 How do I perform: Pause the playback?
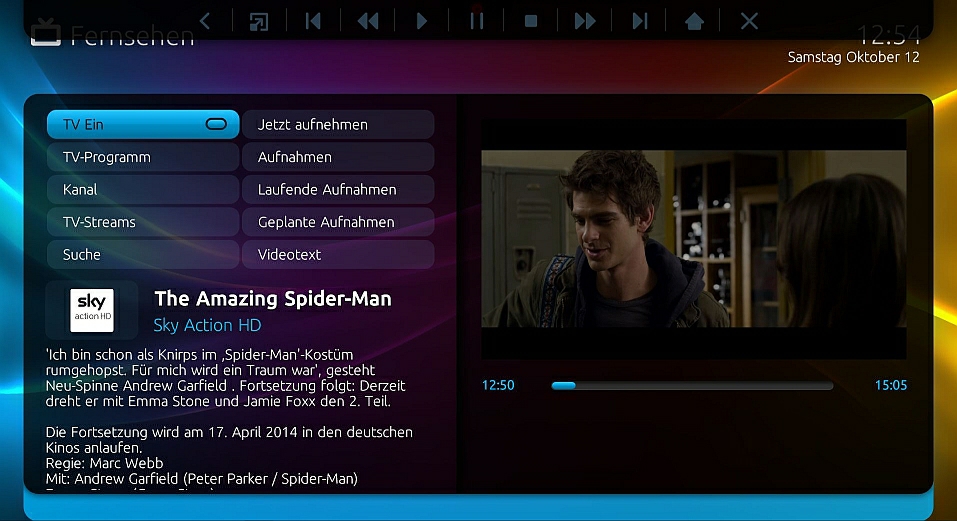477,21
